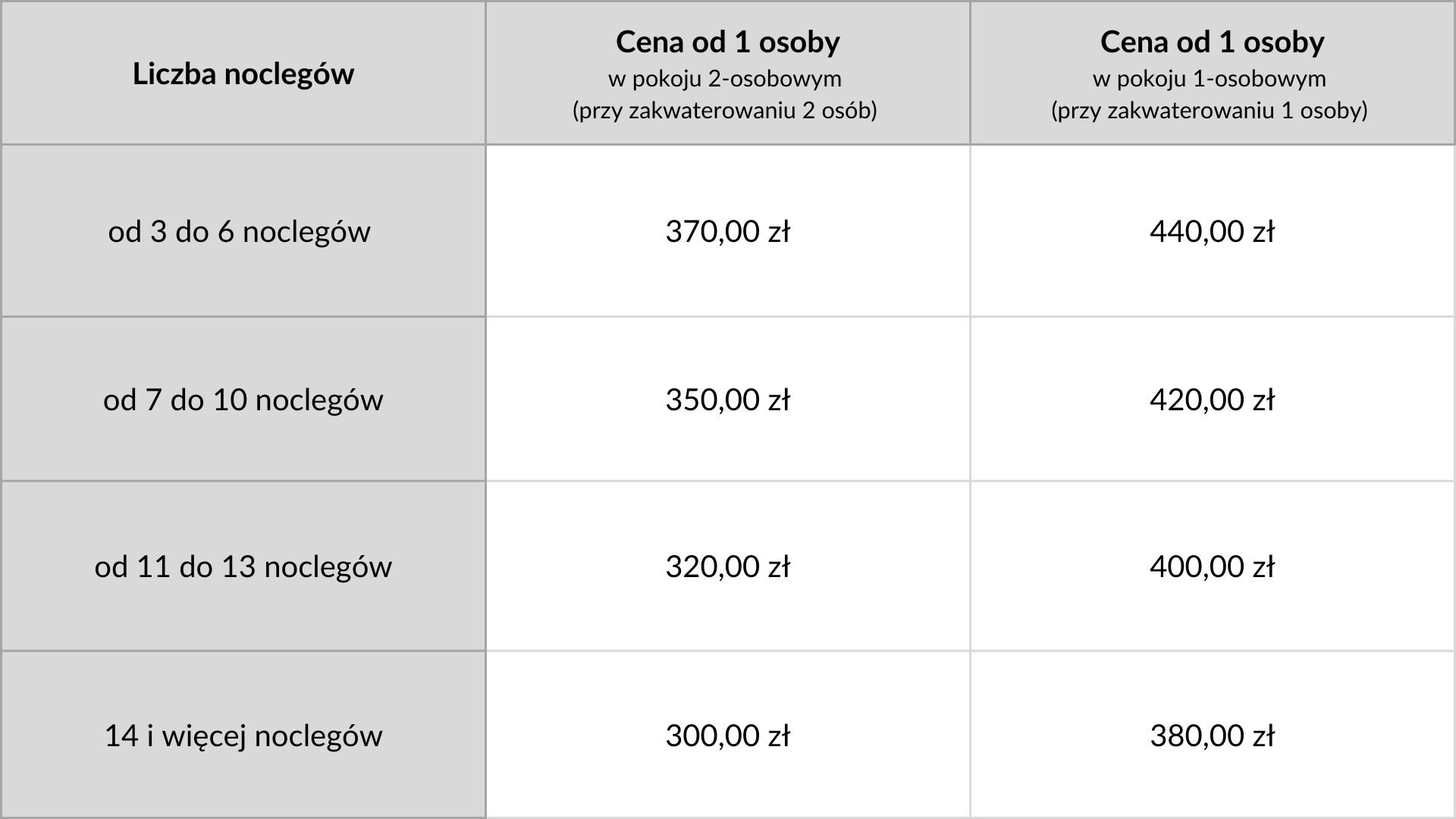Click 'w pokoju 1-osobowym' subtitle
1456x819 pixels.
[x=1210, y=79]
